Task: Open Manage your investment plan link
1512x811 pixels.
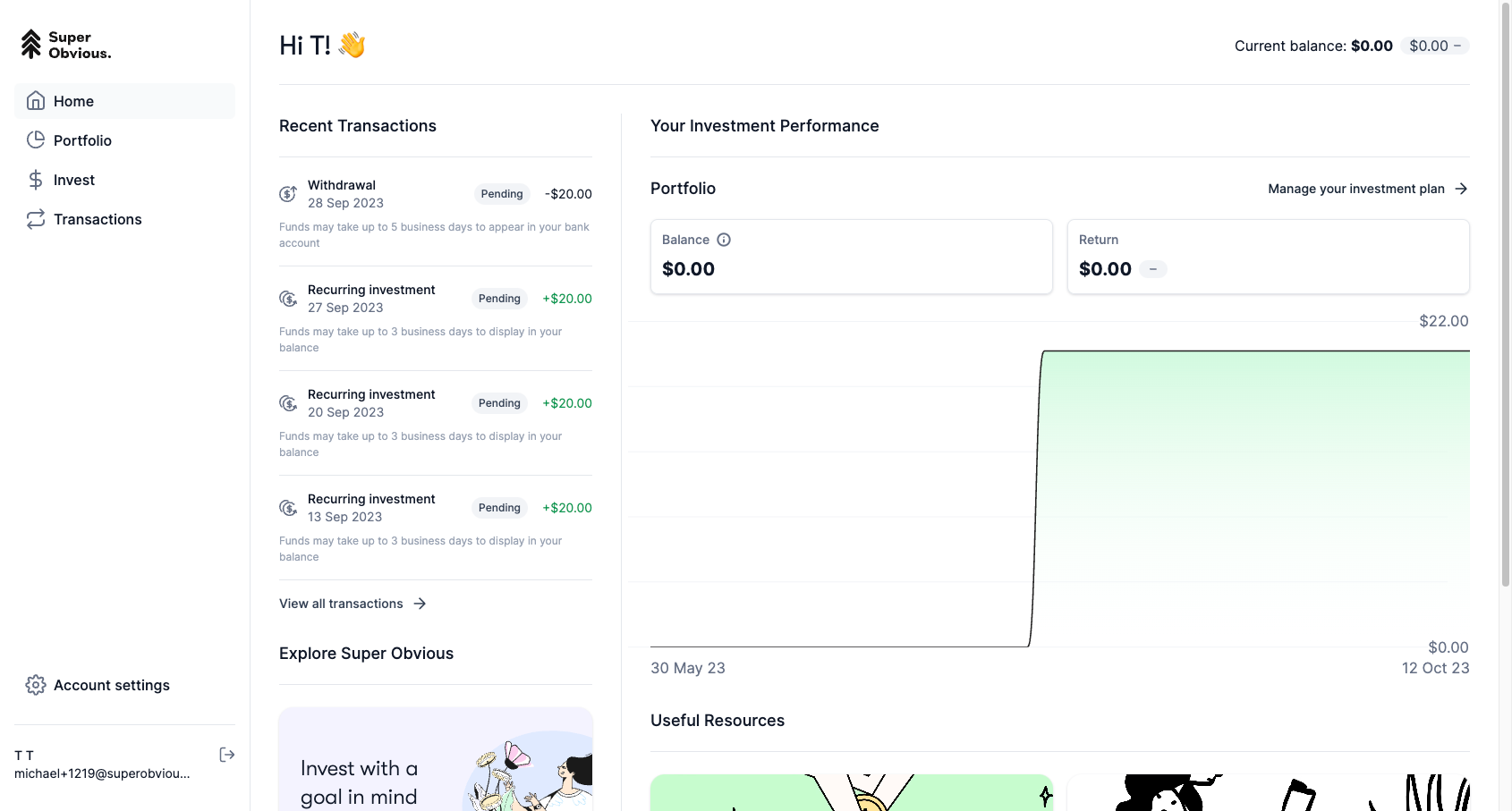Action: tap(1367, 189)
